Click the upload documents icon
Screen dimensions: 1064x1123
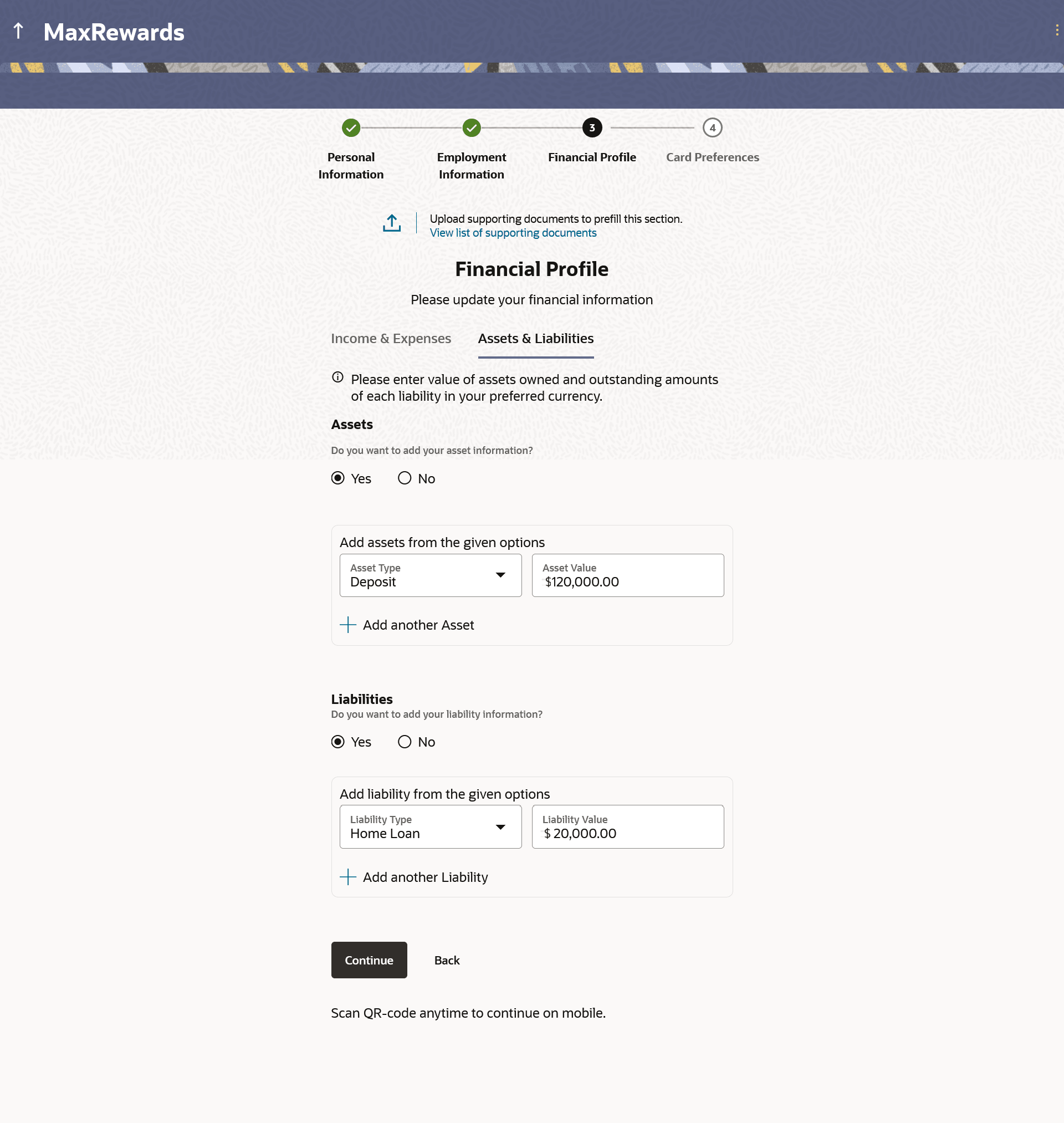(x=391, y=223)
